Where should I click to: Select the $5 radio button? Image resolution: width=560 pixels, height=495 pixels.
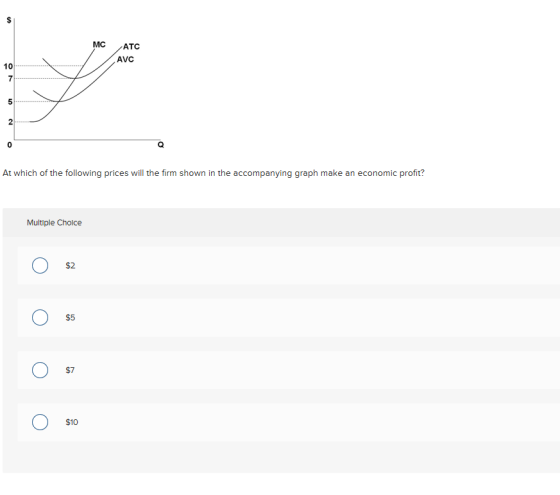40,318
